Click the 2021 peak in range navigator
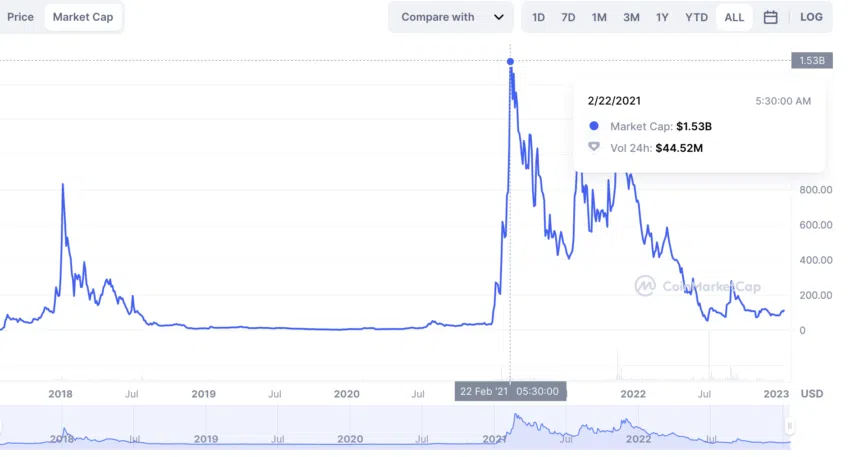The width and height of the screenshot is (850, 457). click(x=517, y=416)
